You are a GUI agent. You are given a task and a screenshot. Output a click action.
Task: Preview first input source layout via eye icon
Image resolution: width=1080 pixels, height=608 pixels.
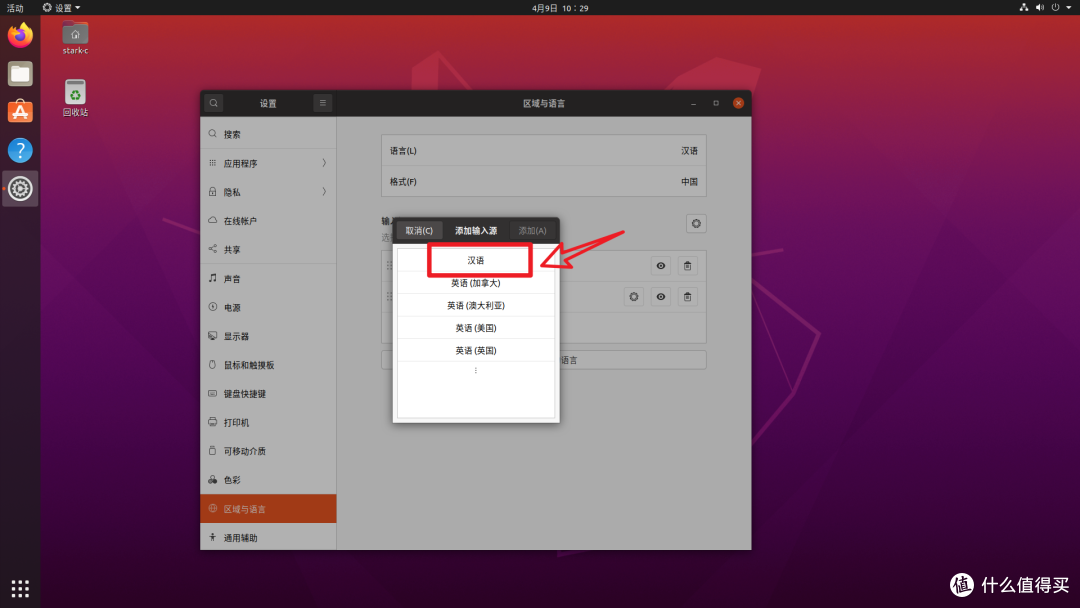point(660,266)
